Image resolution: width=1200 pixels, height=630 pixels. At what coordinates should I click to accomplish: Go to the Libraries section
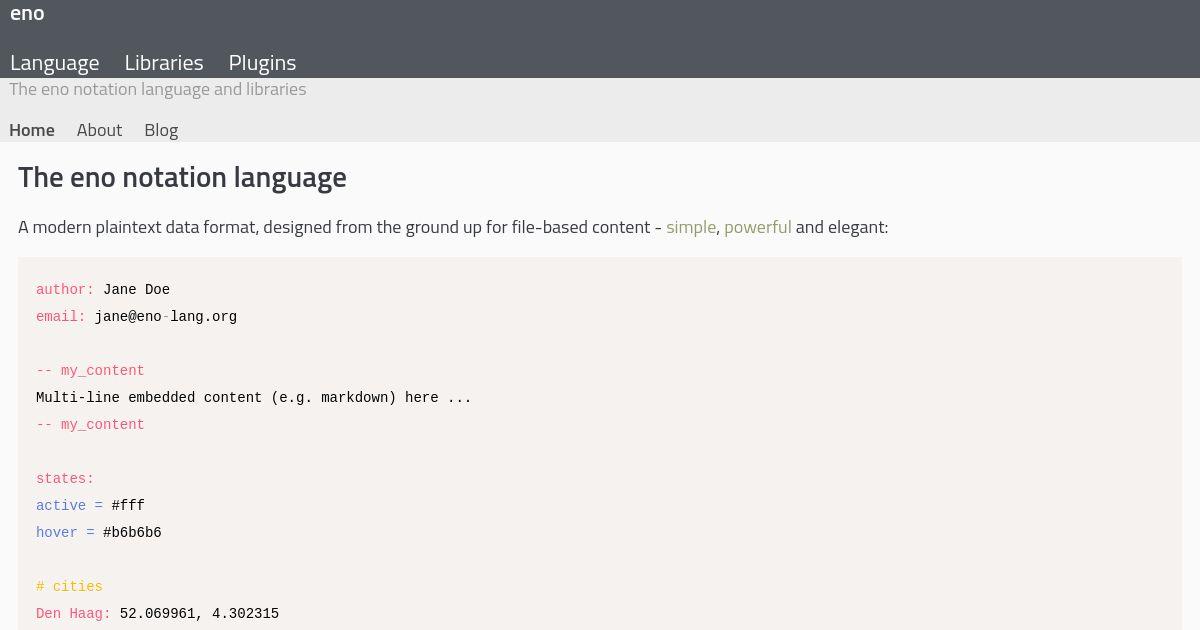click(x=164, y=62)
